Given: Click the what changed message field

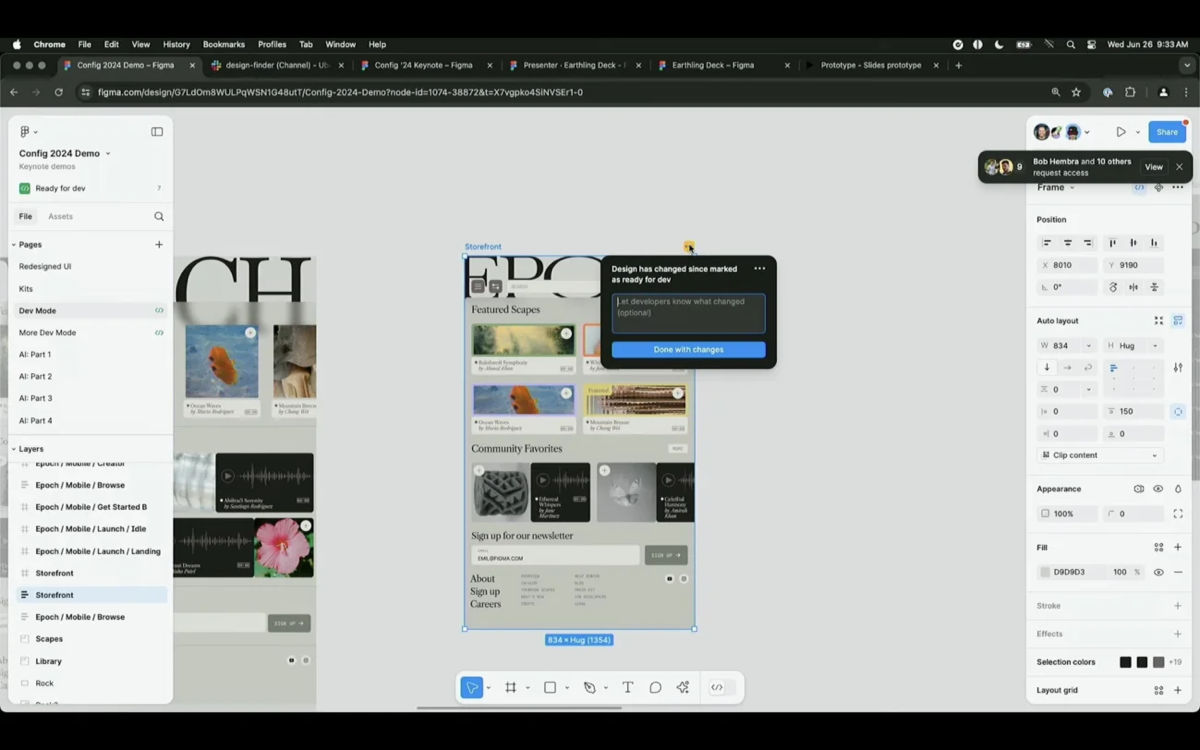Looking at the screenshot, I should pyautogui.click(x=688, y=313).
